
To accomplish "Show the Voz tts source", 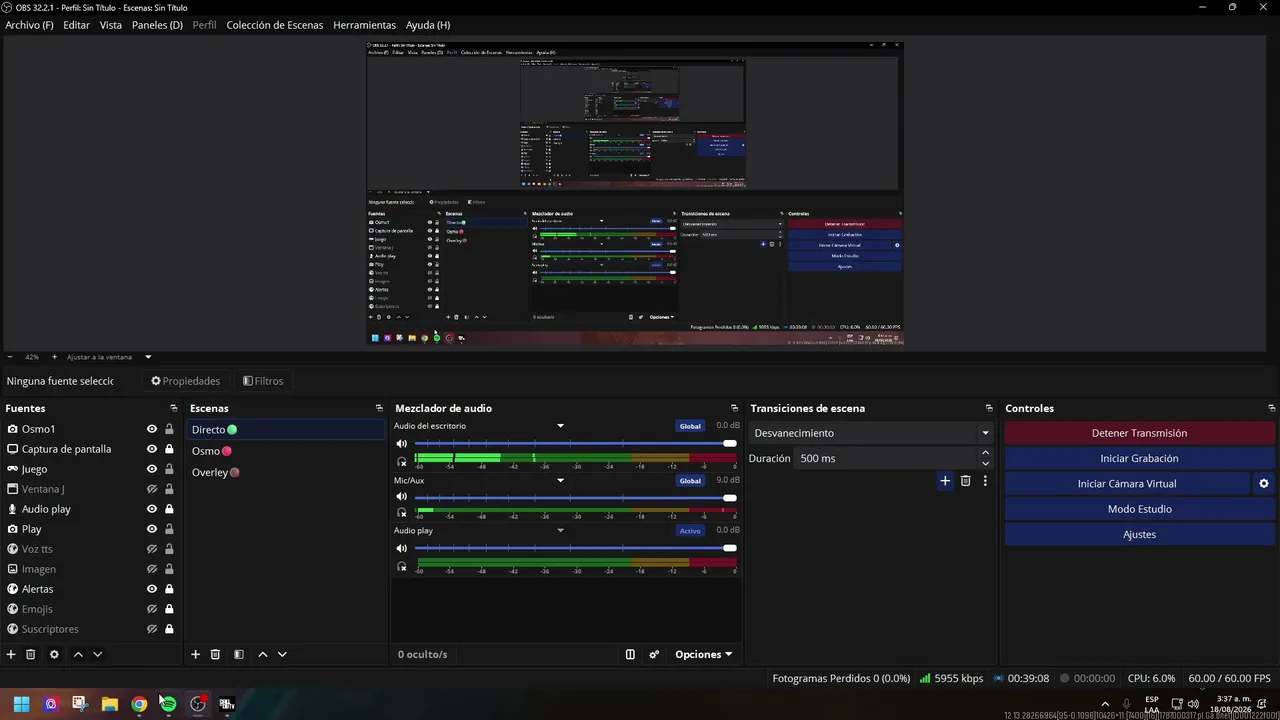I will 152,549.
